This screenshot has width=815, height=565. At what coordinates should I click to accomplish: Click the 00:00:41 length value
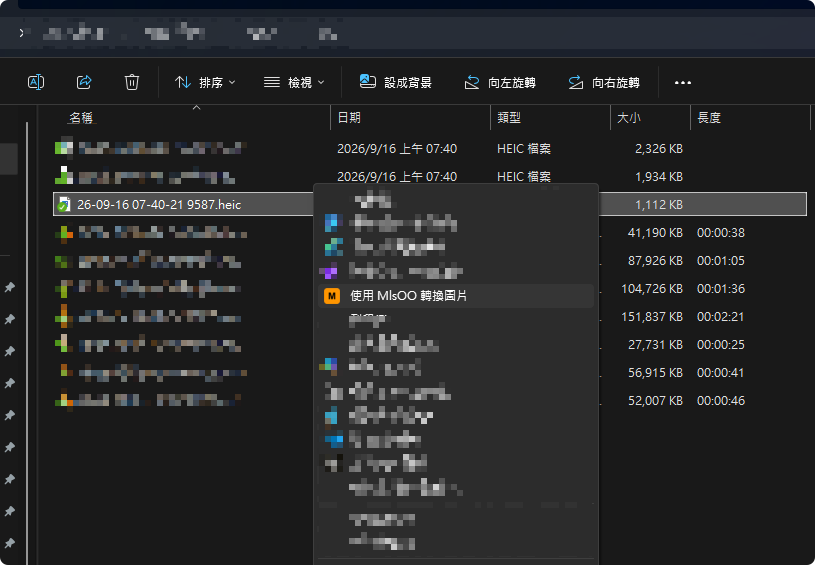pos(721,373)
